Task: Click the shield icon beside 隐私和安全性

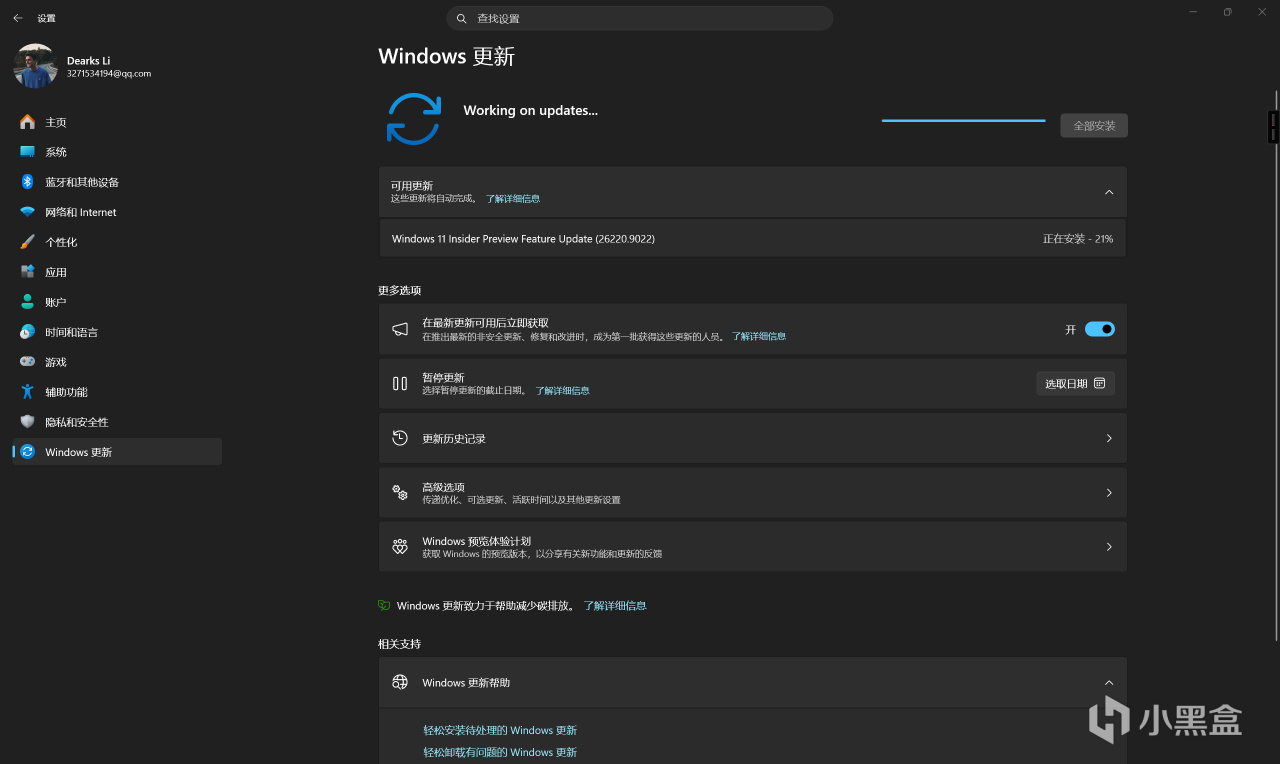Action: [x=27, y=422]
